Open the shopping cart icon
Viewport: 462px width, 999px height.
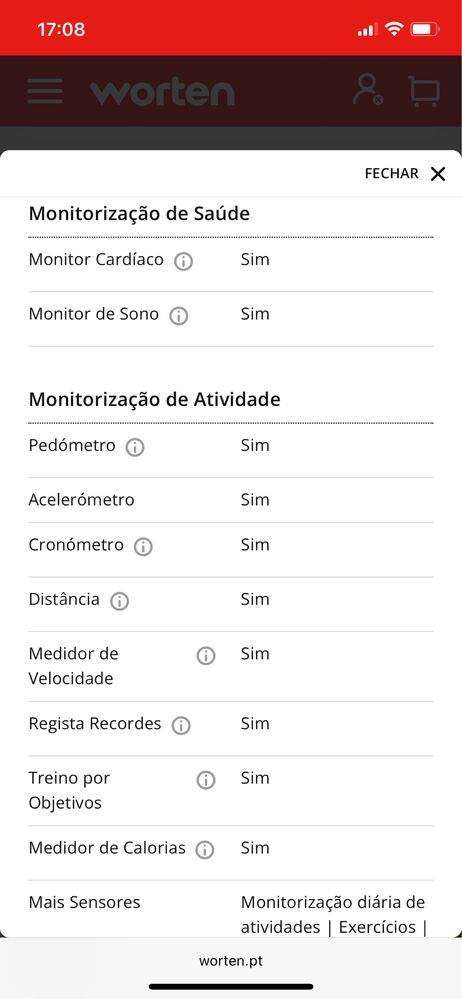click(x=424, y=91)
